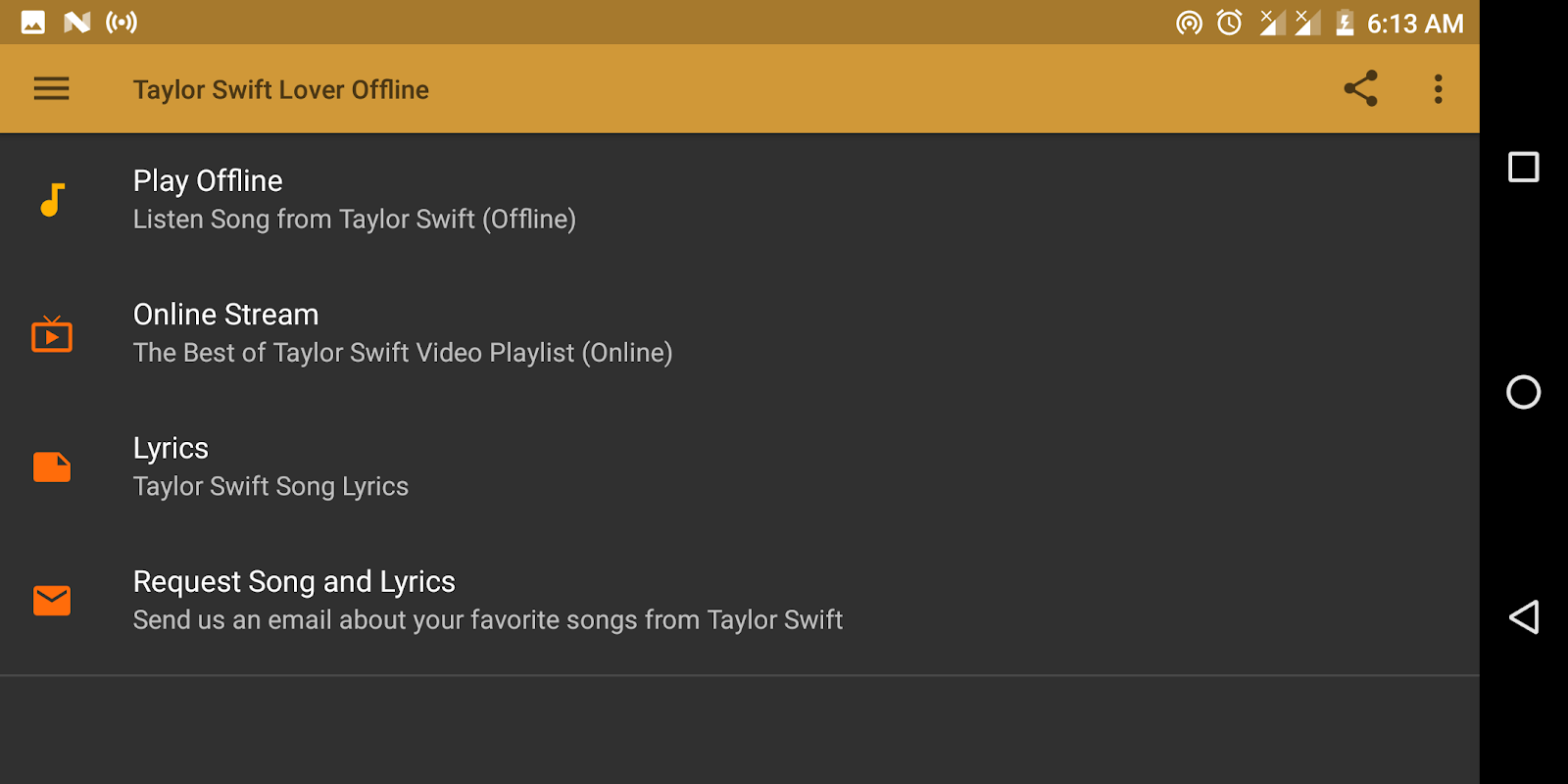Select Request Song and Lyrics
The width and height of the screenshot is (1568, 784).
coord(294,582)
